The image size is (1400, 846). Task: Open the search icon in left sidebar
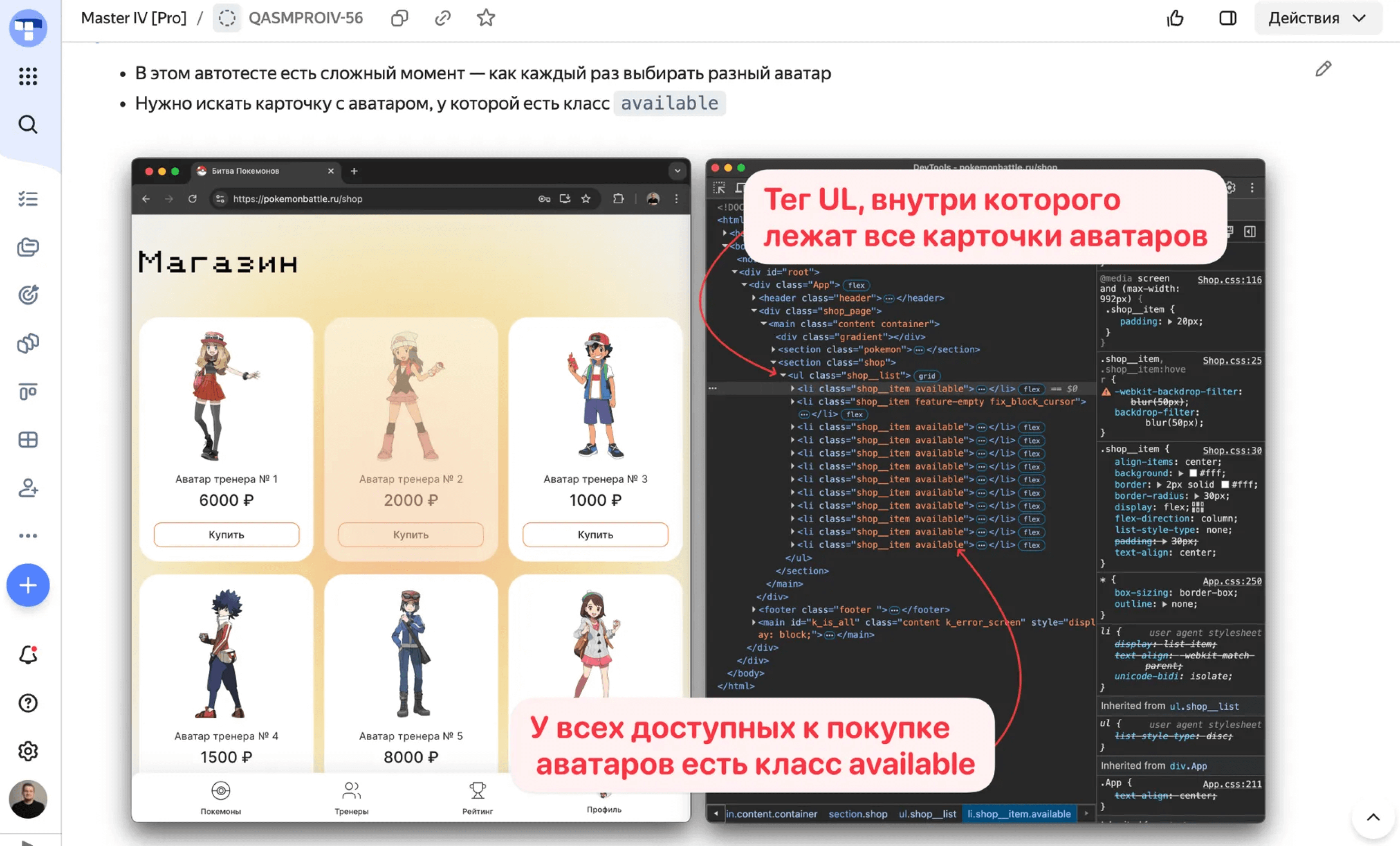pyautogui.click(x=28, y=124)
